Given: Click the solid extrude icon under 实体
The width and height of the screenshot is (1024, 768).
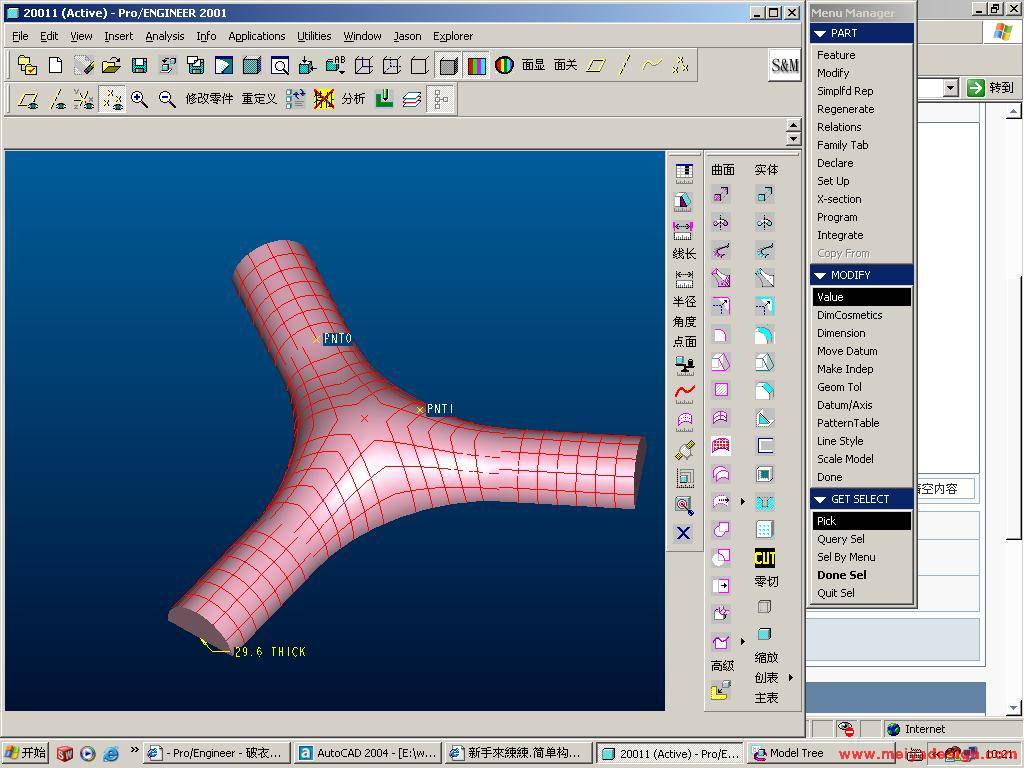Looking at the screenshot, I should (x=765, y=194).
